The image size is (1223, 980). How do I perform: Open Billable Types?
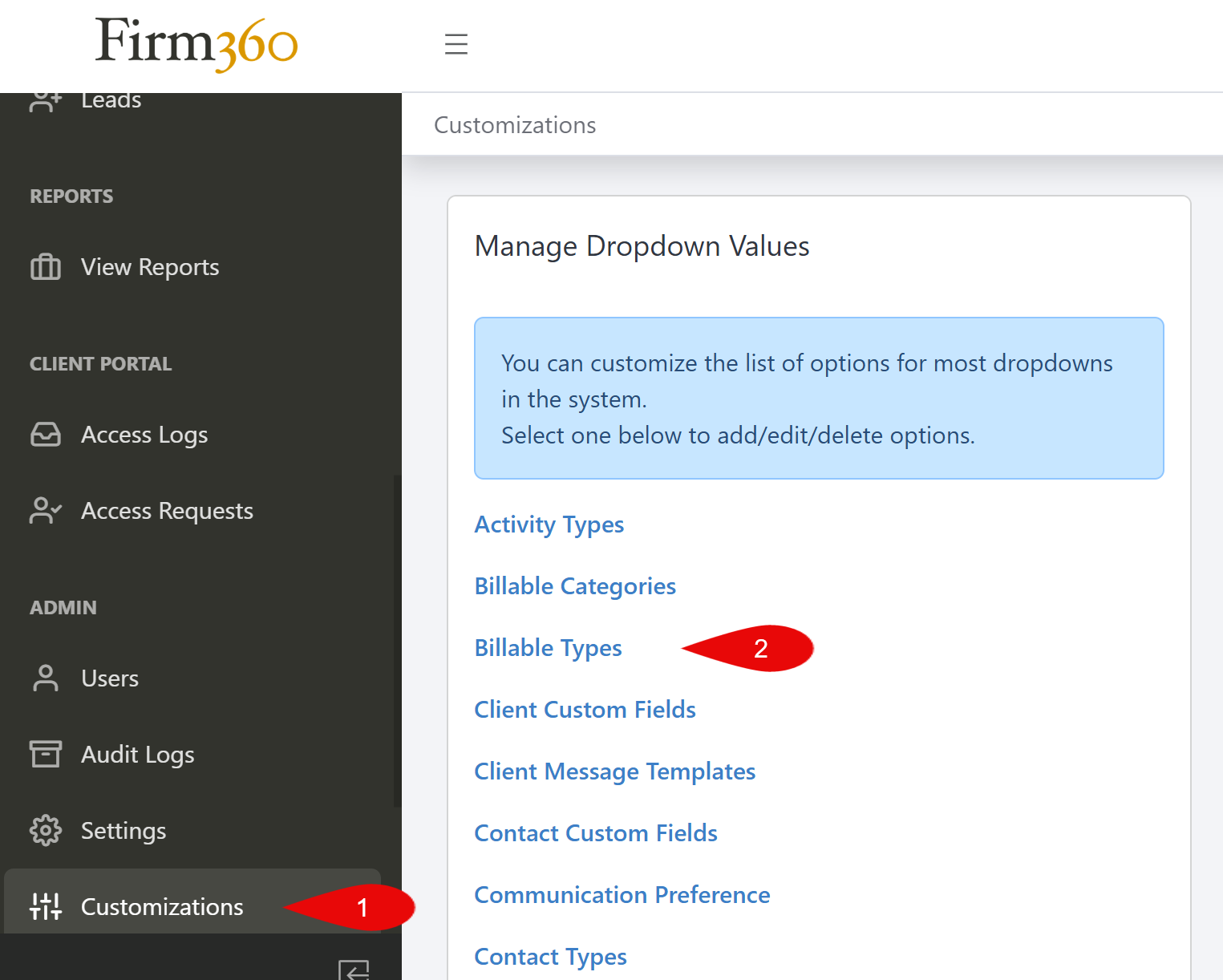point(548,648)
